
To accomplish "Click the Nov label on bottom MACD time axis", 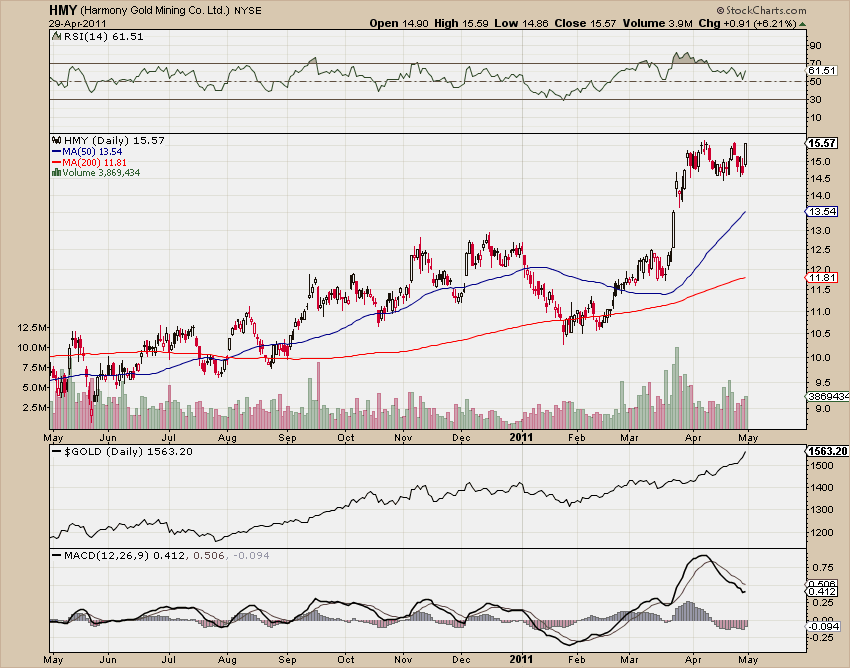I will (403, 660).
